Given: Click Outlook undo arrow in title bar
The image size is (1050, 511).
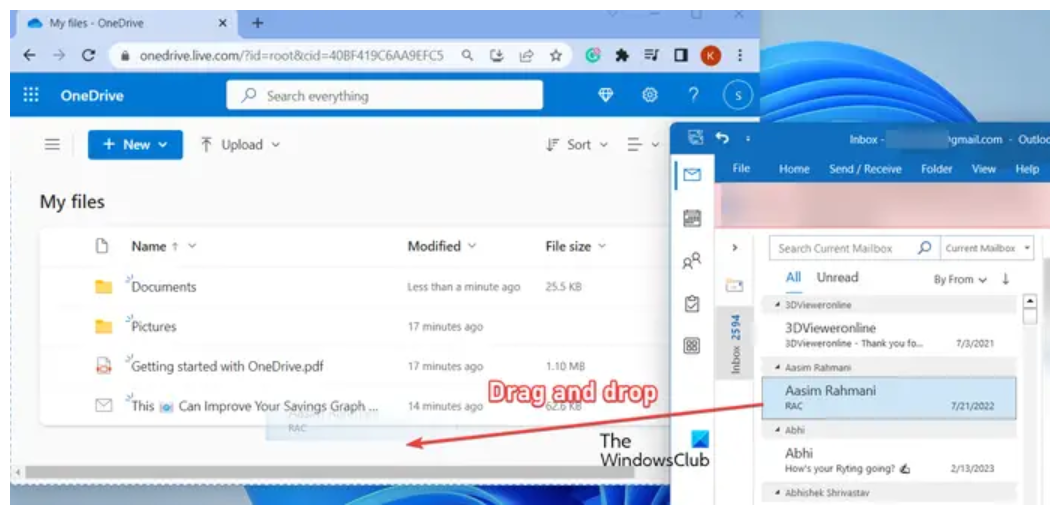Looking at the screenshot, I should pos(722,138).
